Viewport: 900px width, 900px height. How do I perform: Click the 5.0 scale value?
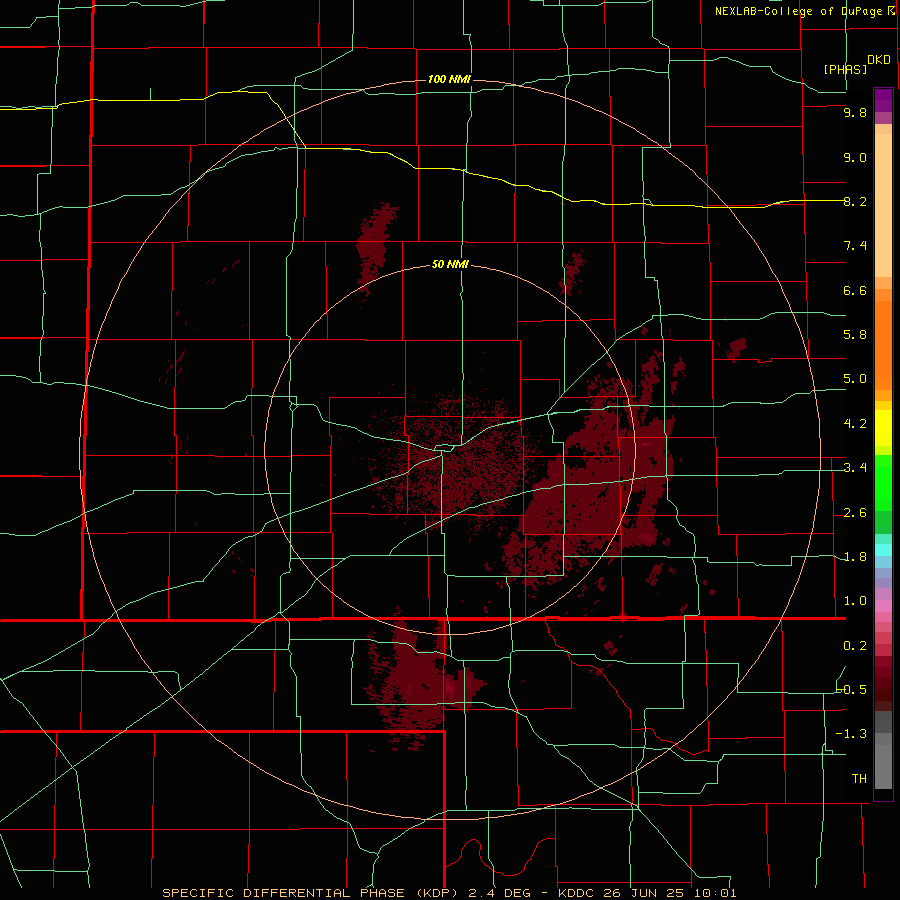(x=855, y=379)
